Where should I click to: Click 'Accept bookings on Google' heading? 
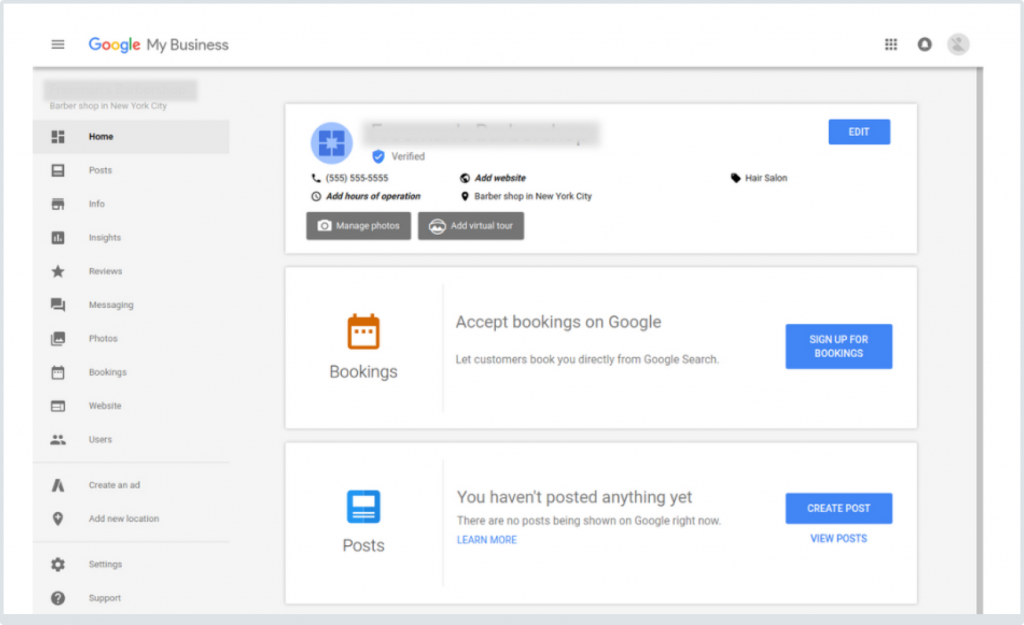[558, 322]
